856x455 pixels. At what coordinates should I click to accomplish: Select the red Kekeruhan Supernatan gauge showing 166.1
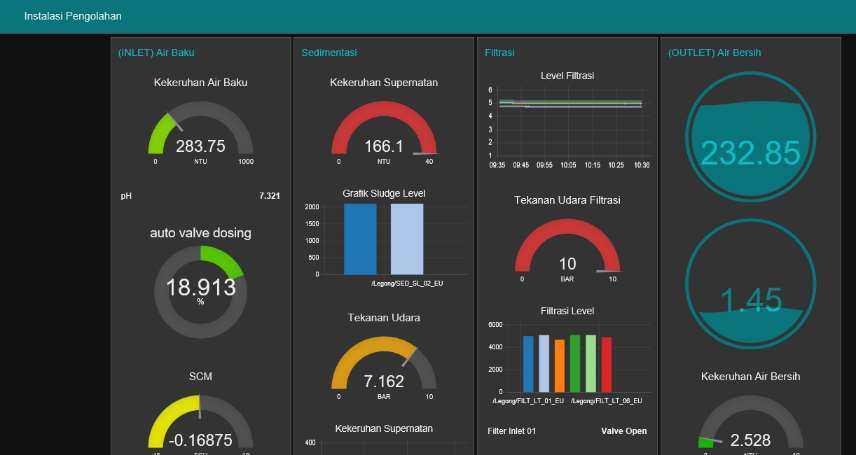click(384, 131)
